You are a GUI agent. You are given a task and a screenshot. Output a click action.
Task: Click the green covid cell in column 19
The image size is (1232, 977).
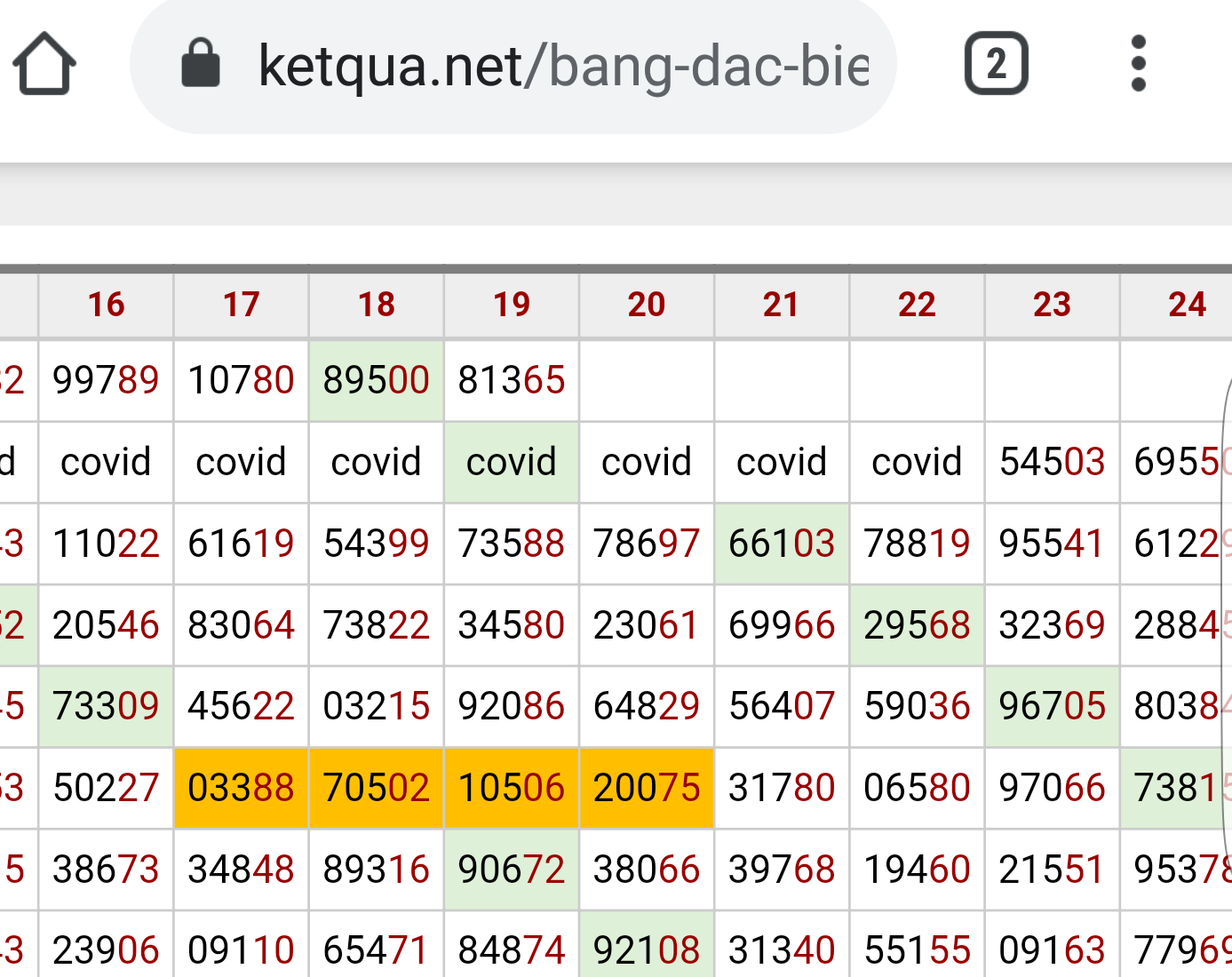click(x=511, y=462)
